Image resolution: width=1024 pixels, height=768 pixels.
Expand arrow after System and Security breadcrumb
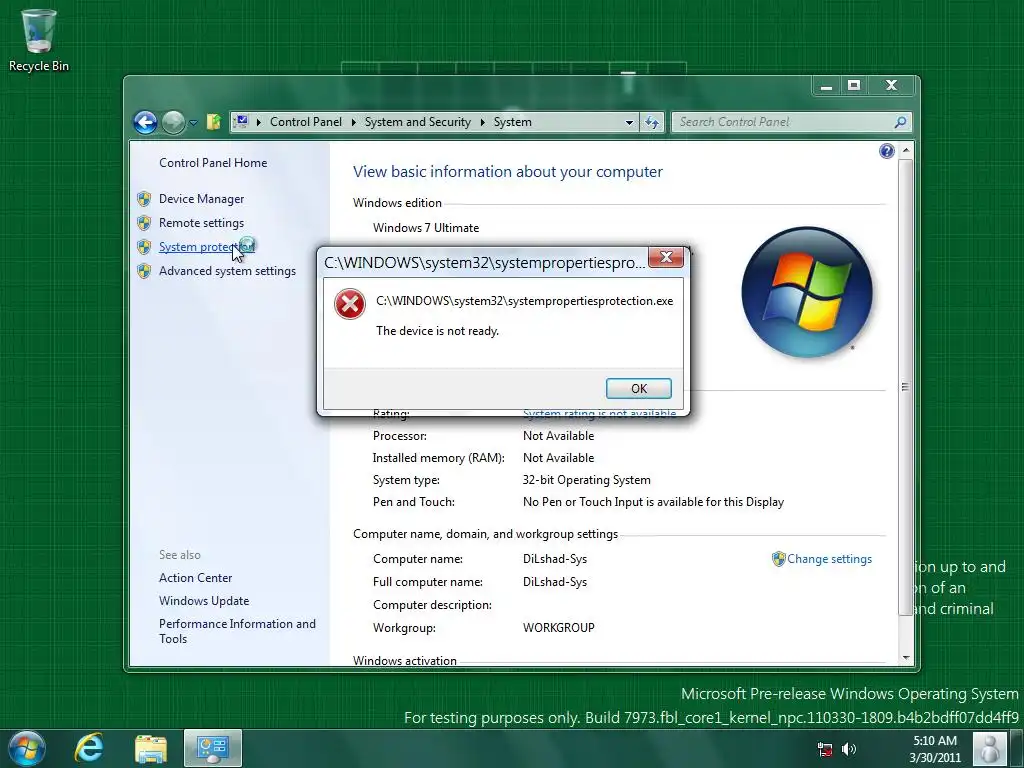pyautogui.click(x=483, y=122)
